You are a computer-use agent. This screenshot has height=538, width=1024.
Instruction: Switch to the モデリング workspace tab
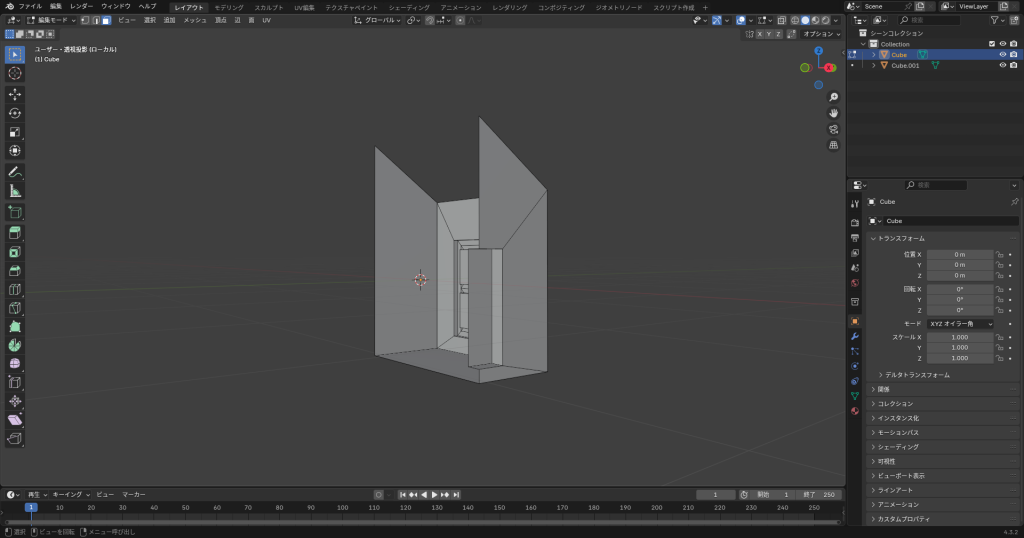229,7
